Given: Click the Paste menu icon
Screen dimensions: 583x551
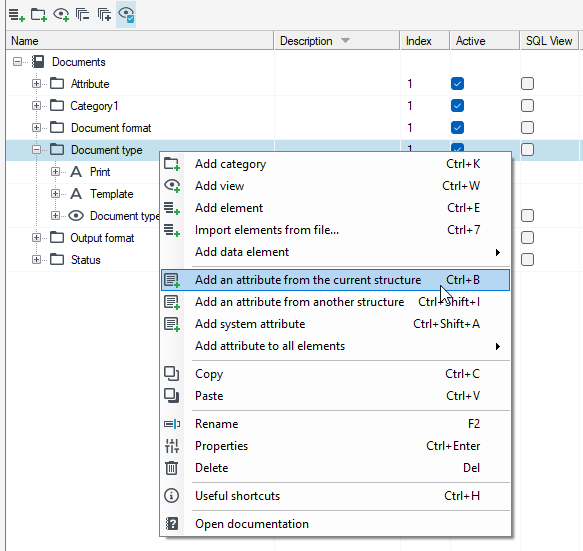Looking at the screenshot, I should coord(171,396).
